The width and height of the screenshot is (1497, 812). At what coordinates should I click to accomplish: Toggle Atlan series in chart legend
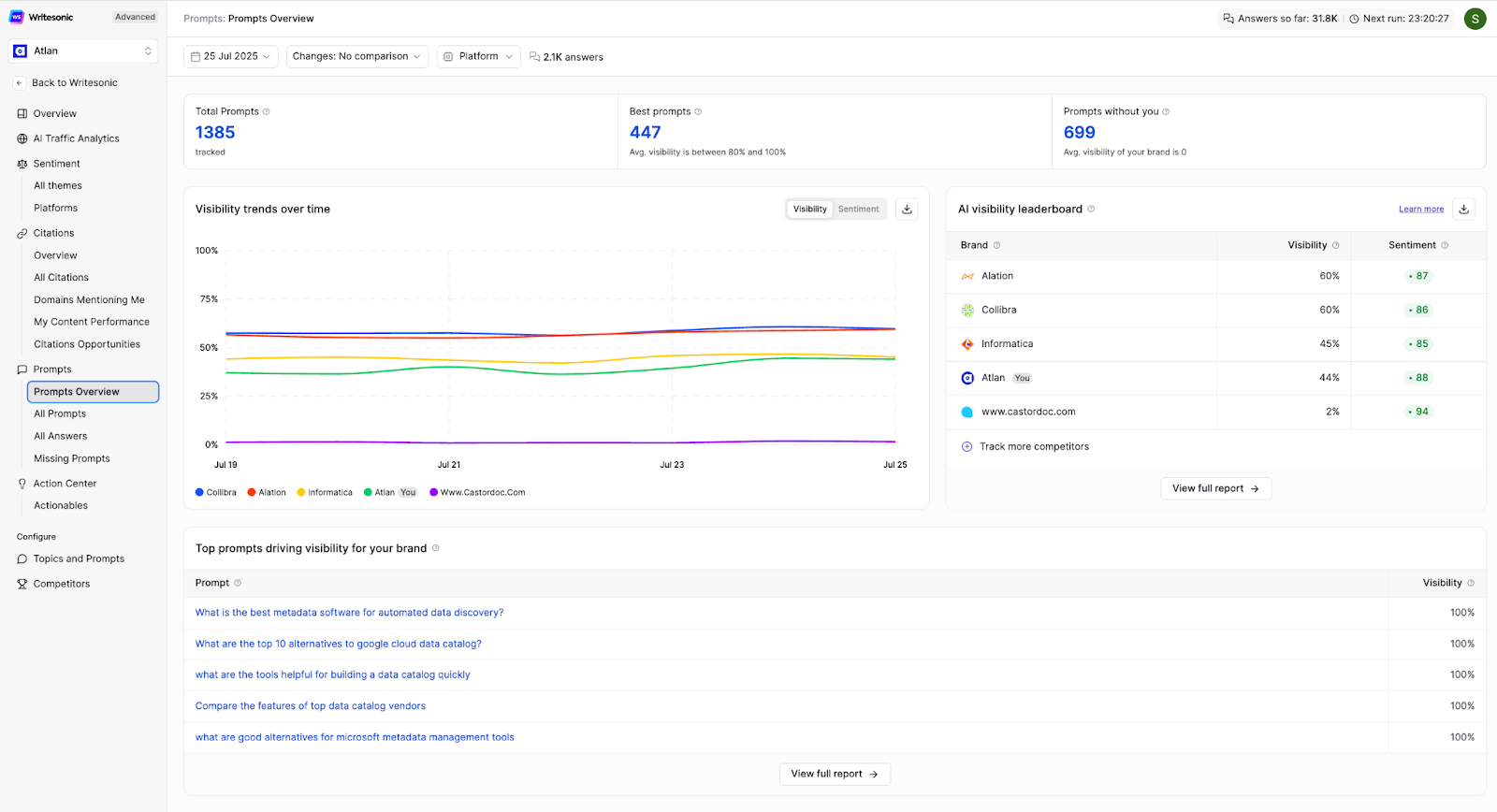click(x=390, y=492)
